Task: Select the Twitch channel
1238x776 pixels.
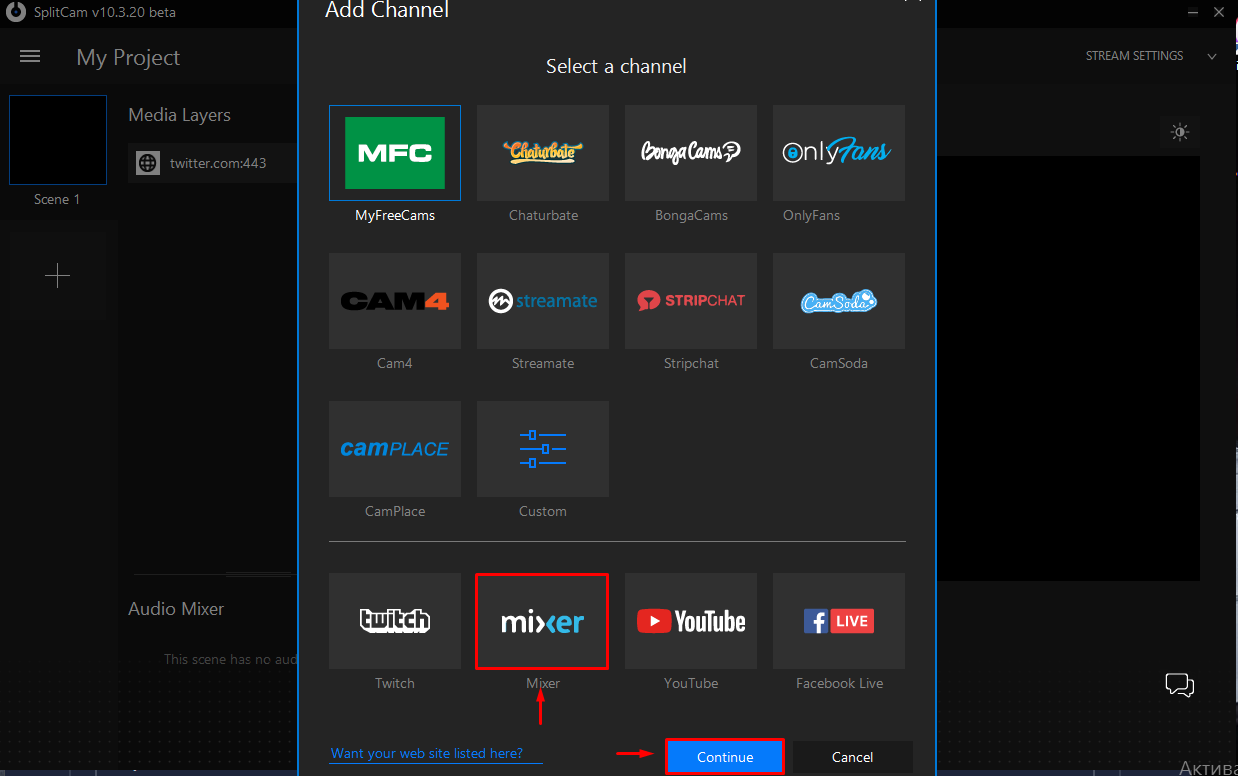Action: pyautogui.click(x=394, y=620)
